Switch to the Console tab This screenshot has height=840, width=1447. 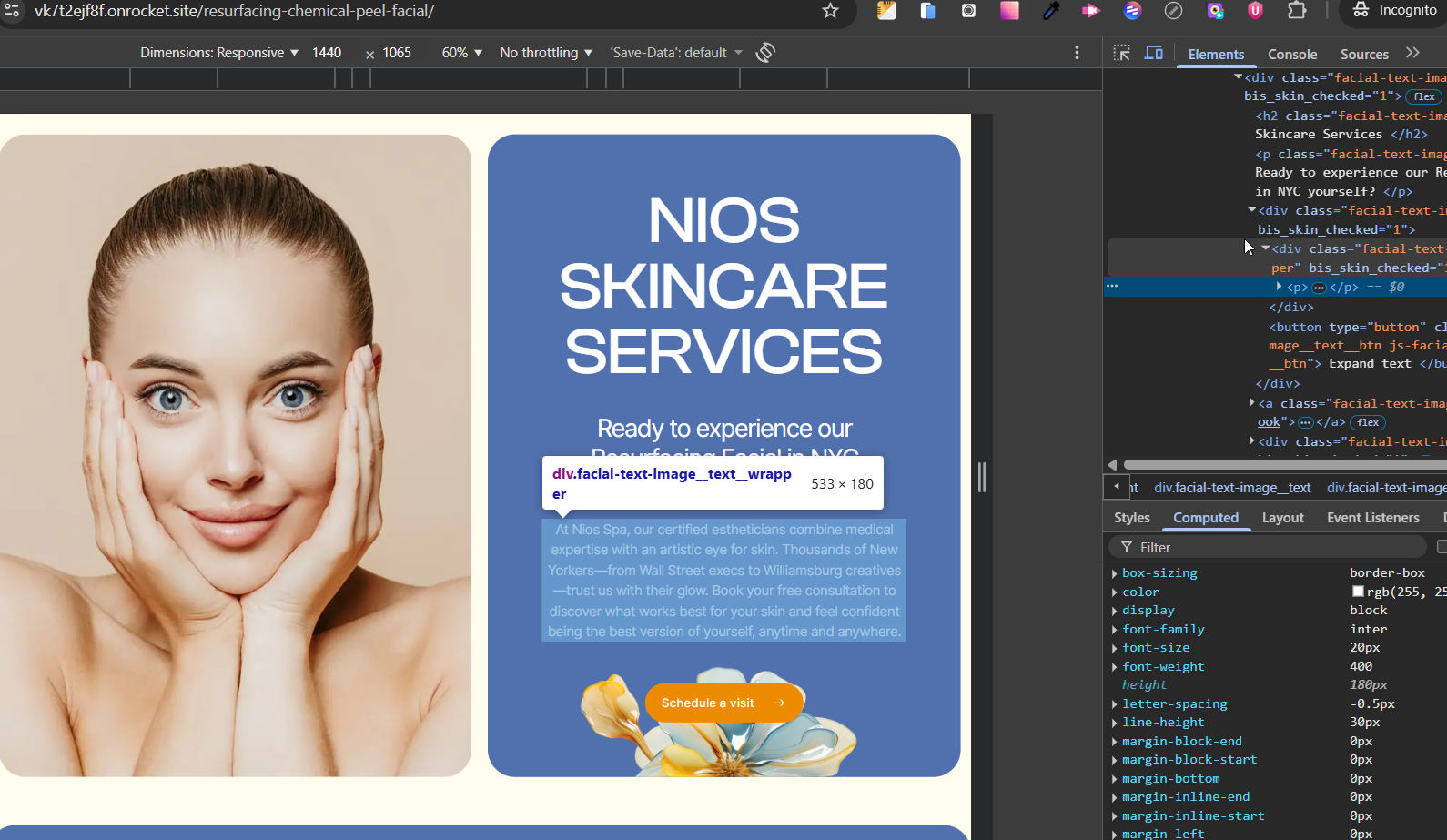coord(1291,55)
